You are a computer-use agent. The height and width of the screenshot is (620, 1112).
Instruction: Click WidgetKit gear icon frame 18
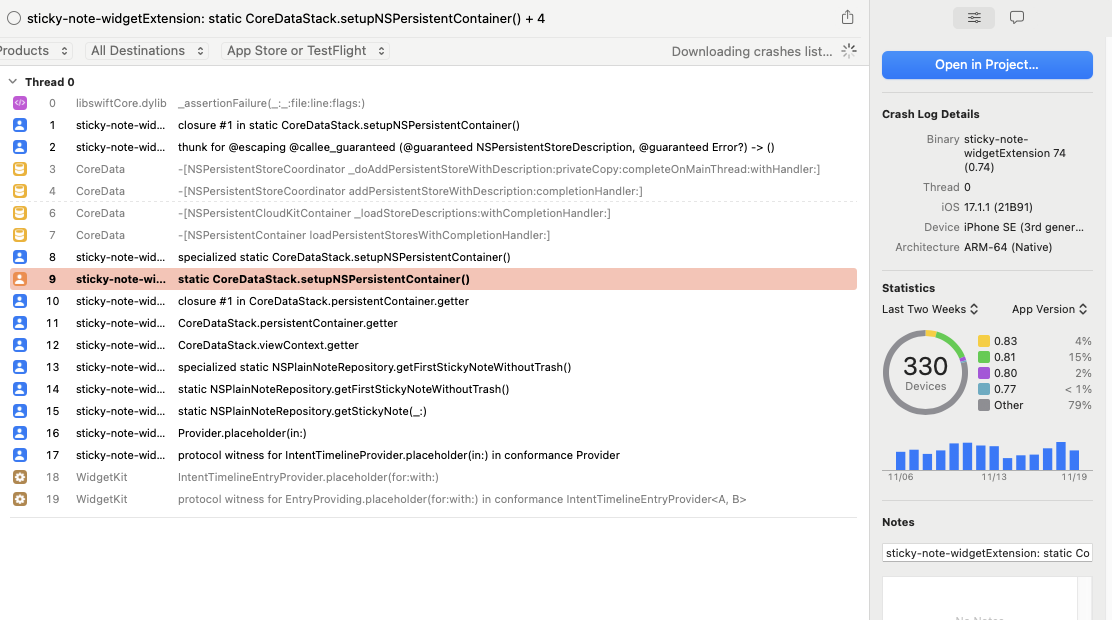pyautogui.click(x=20, y=477)
